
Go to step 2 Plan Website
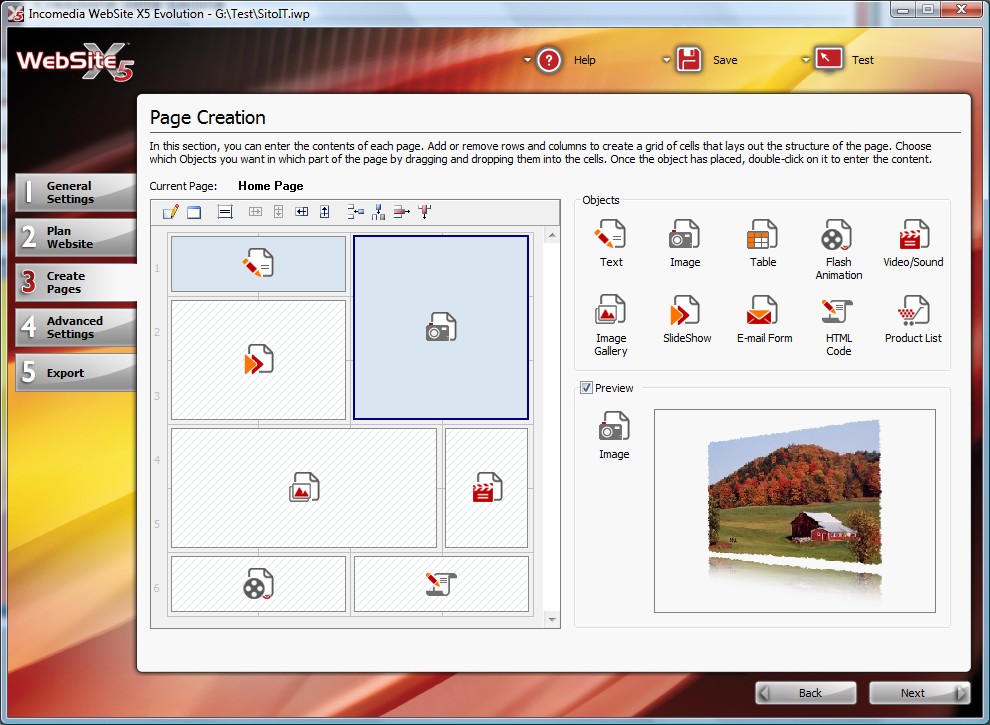tap(76, 237)
